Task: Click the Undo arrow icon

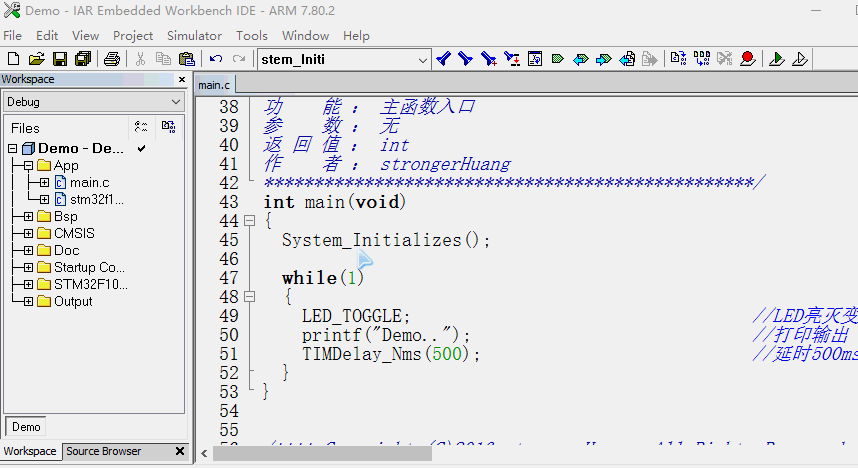Action: [215, 59]
